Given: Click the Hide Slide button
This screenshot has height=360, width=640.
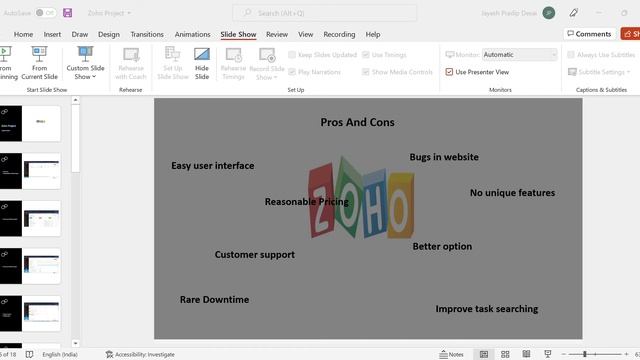Looking at the screenshot, I should [x=202, y=63].
